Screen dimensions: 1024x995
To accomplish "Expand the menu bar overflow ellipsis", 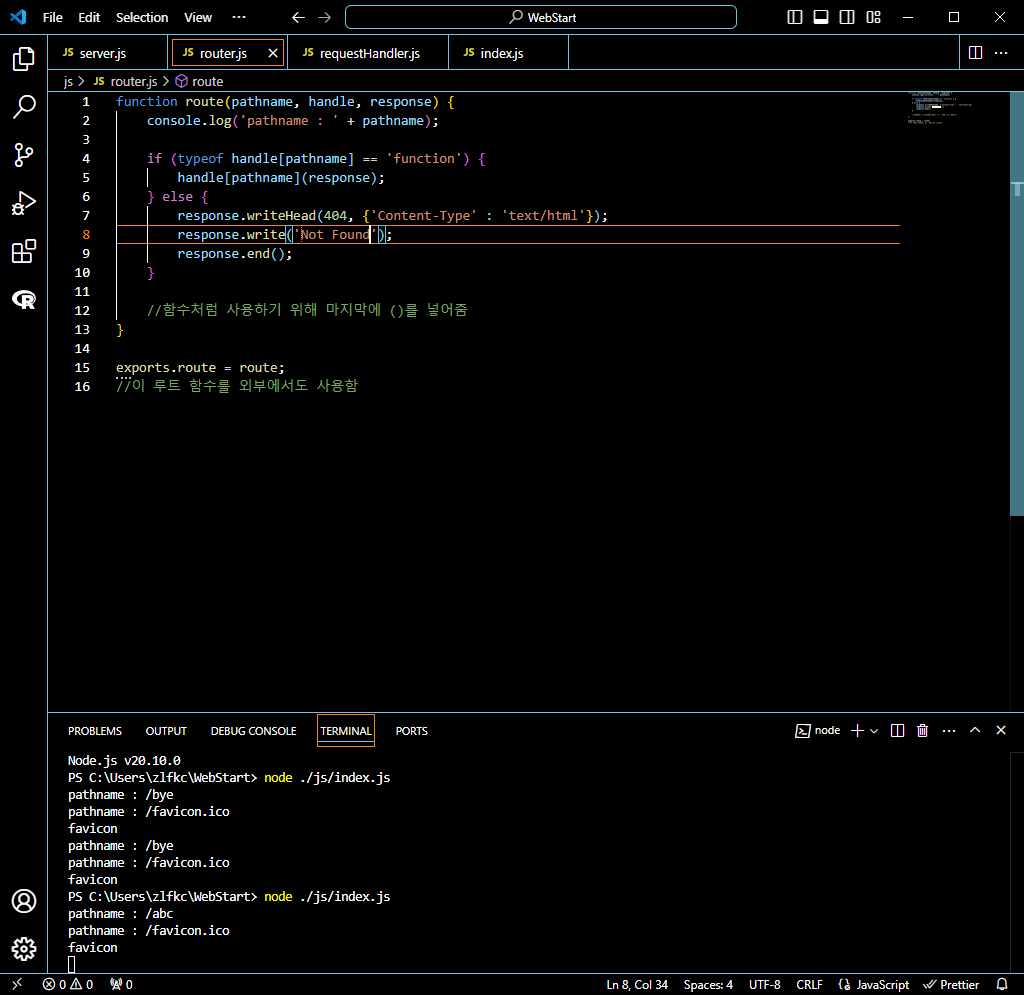I will pyautogui.click(x=239, y=18).
